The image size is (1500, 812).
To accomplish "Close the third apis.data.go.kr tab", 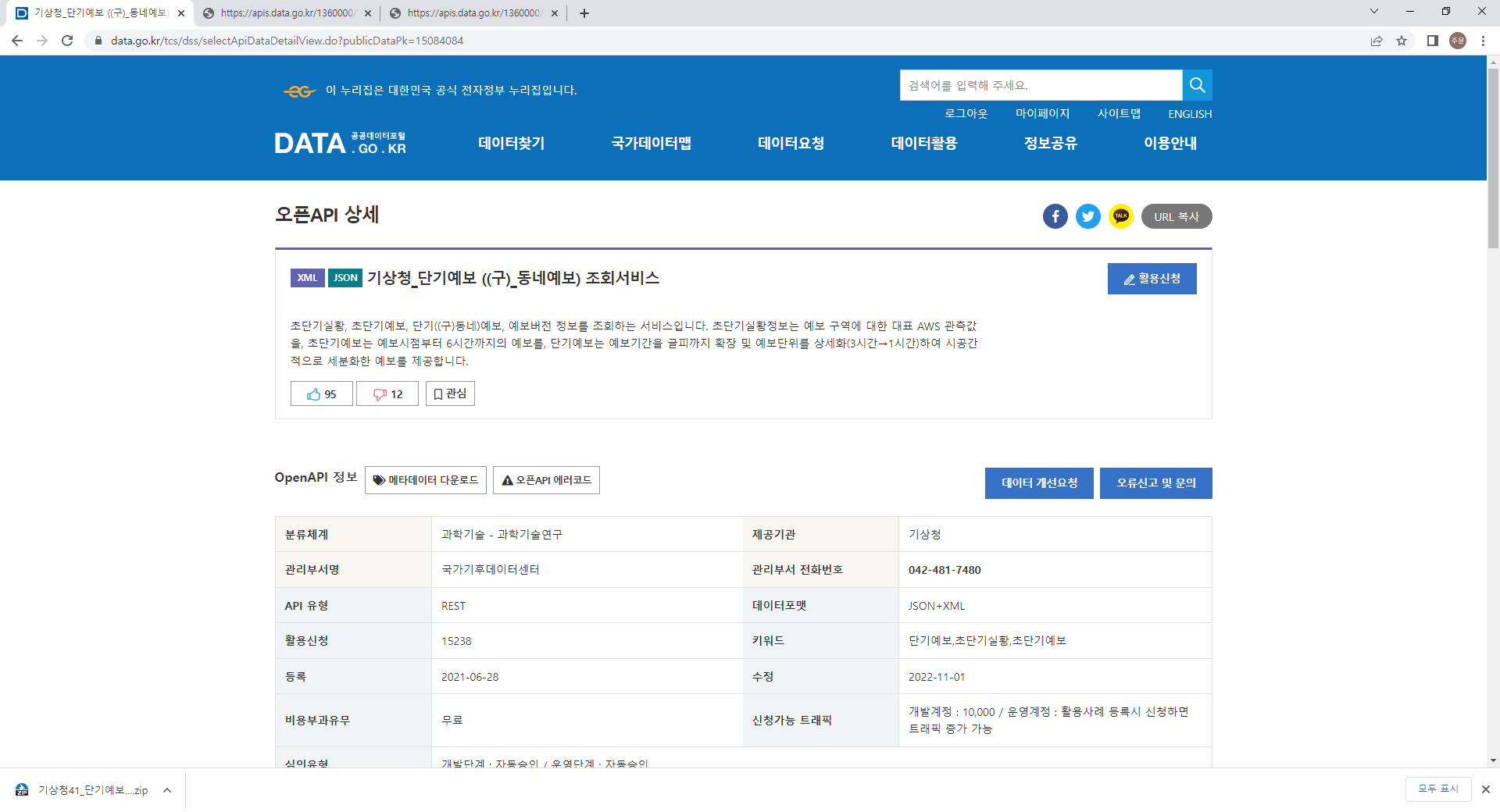I will [555, 13].
